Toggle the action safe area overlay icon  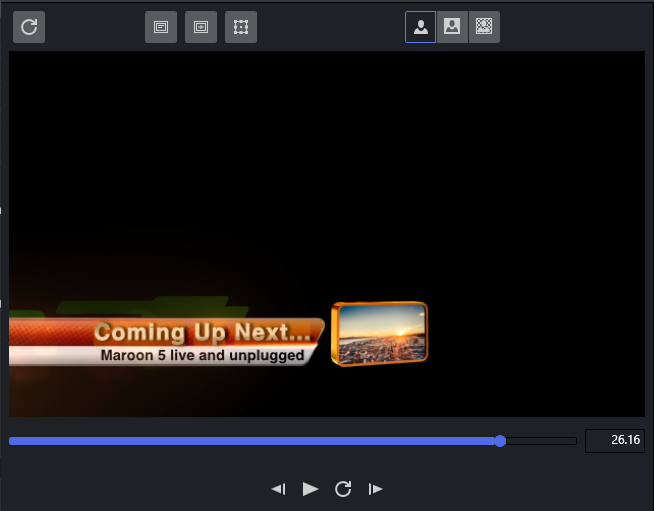point(201,27)
